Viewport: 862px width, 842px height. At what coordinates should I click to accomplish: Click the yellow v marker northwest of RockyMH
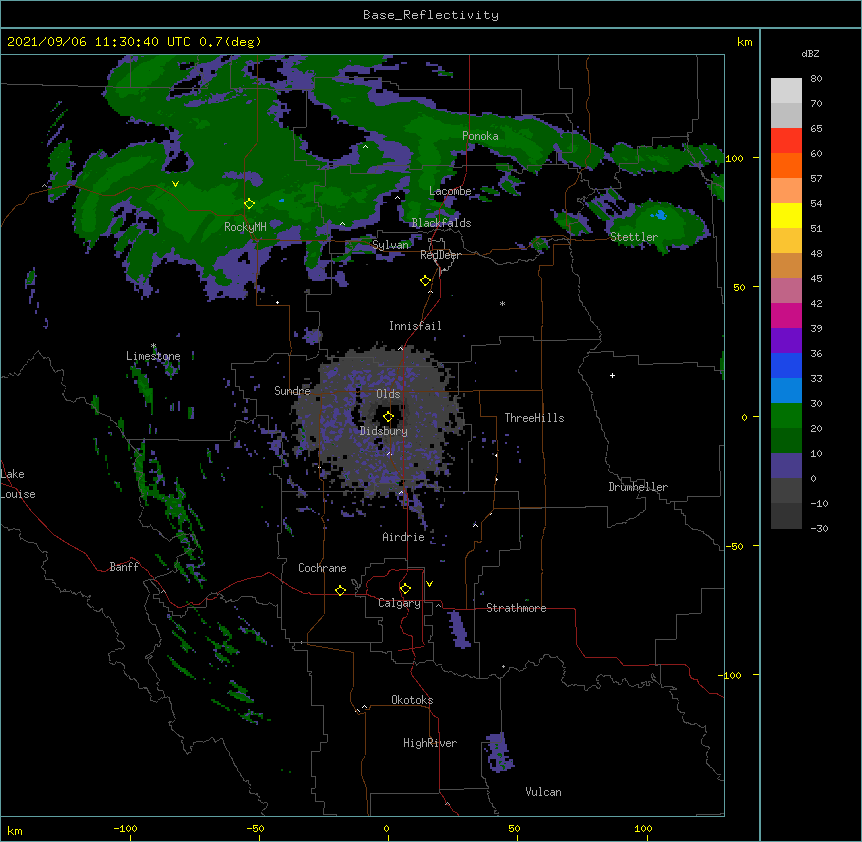pos(175,184)
